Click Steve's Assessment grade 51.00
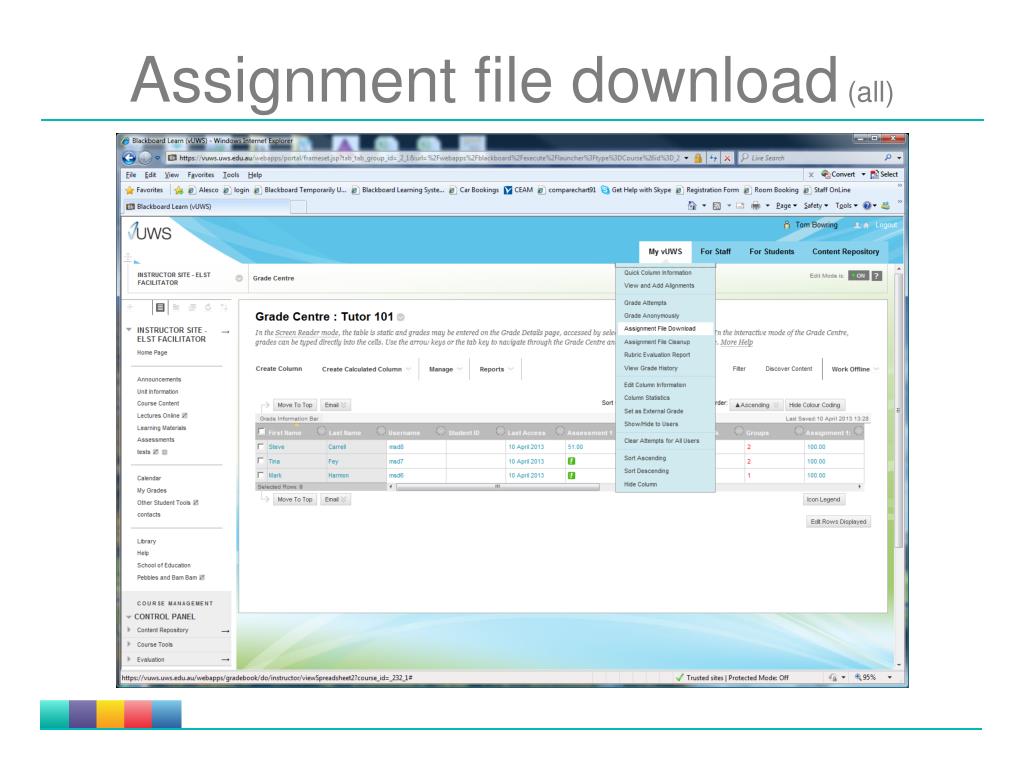Viewport: 1024px width, 768px height. click(575, 447)
